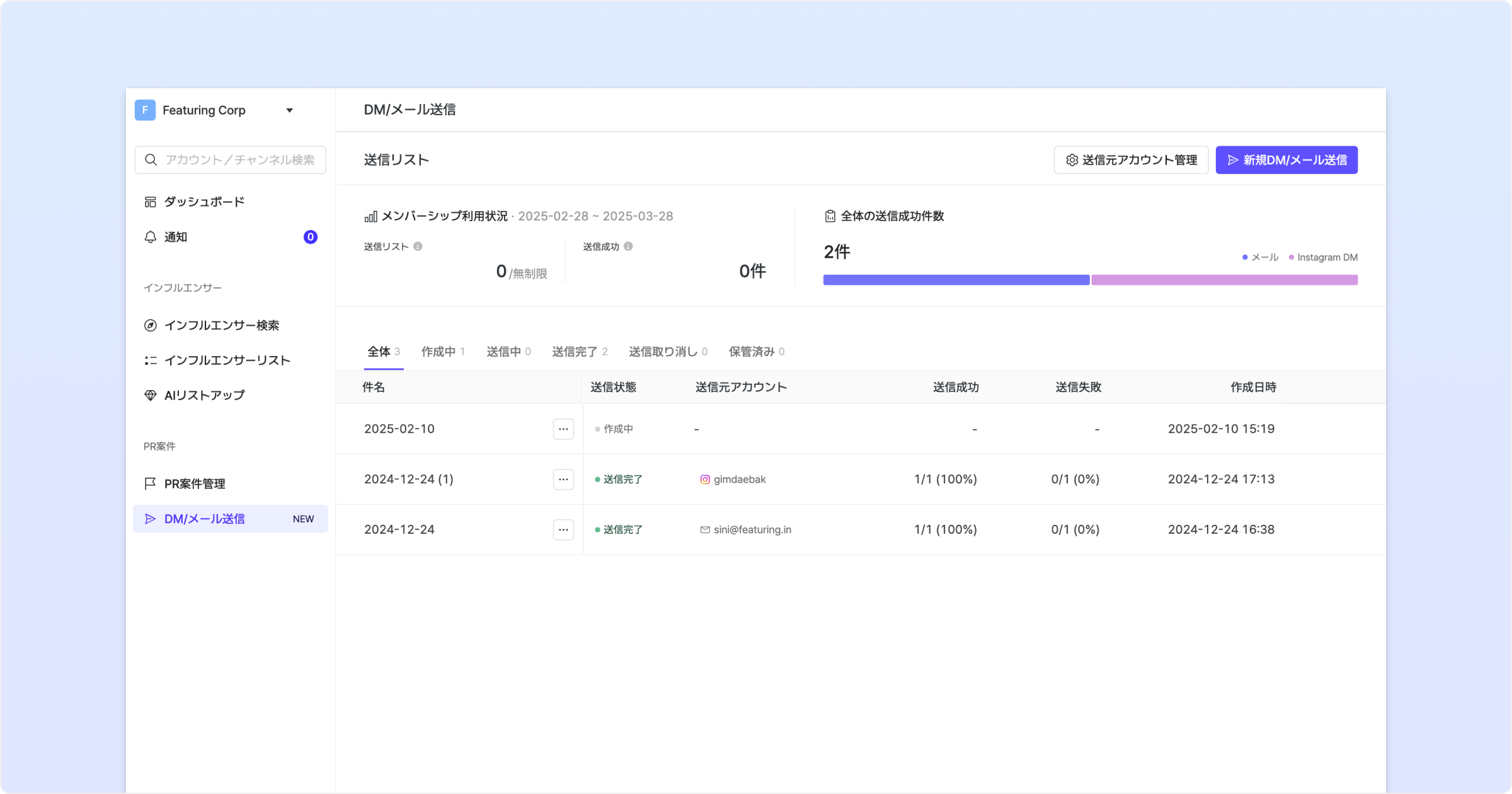Focus the アカウント／チャンネル検索 search field
Screen dimensions: 1512x794
click(239, 160)
